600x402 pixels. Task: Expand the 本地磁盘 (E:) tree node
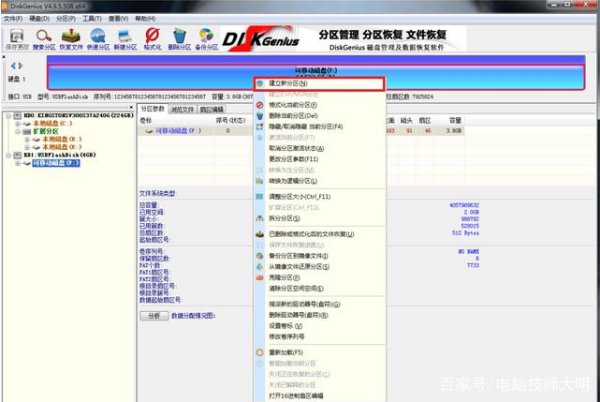(x=27, y=147)
